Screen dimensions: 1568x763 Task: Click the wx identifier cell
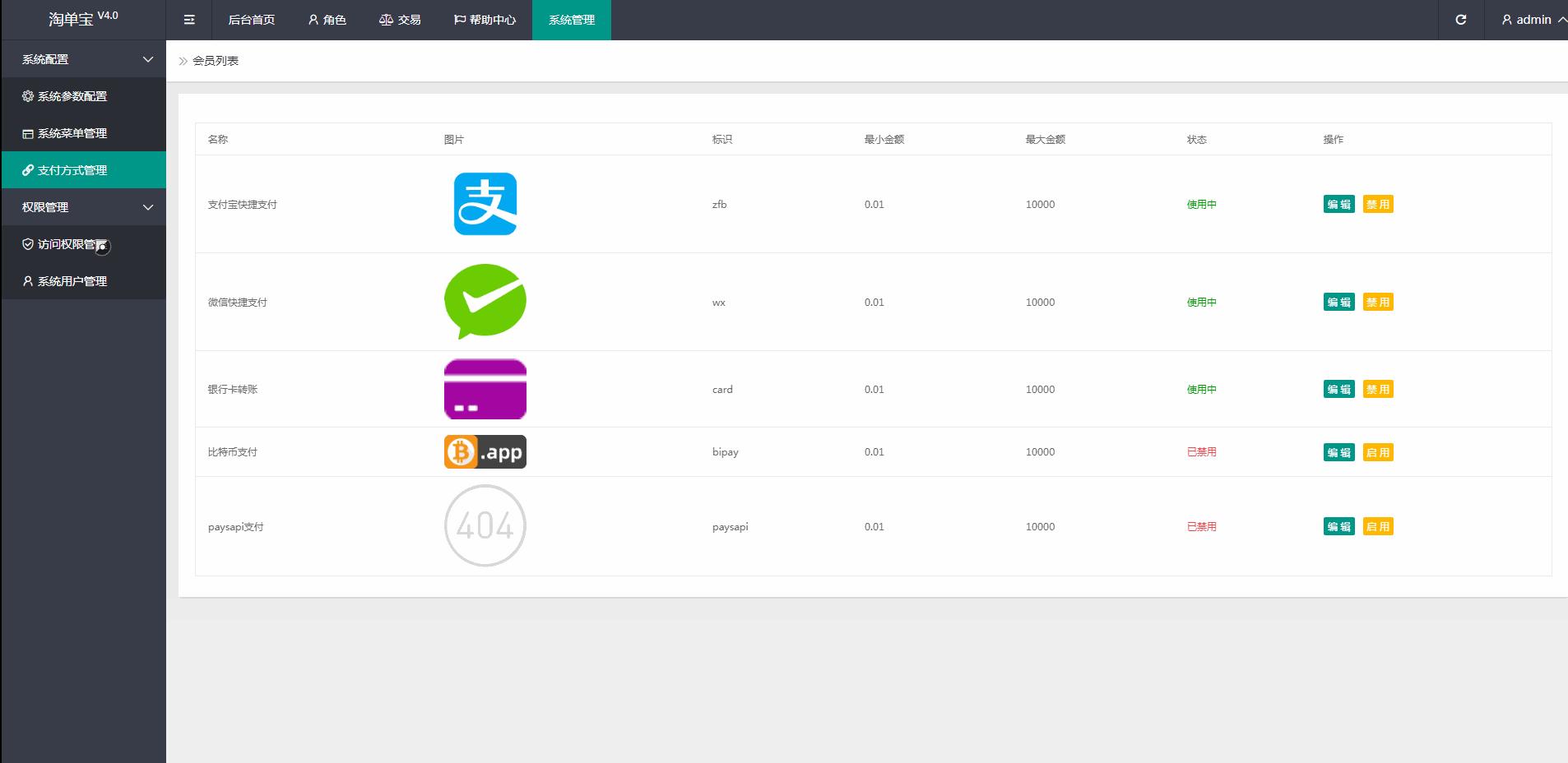(x=719, y=303)
